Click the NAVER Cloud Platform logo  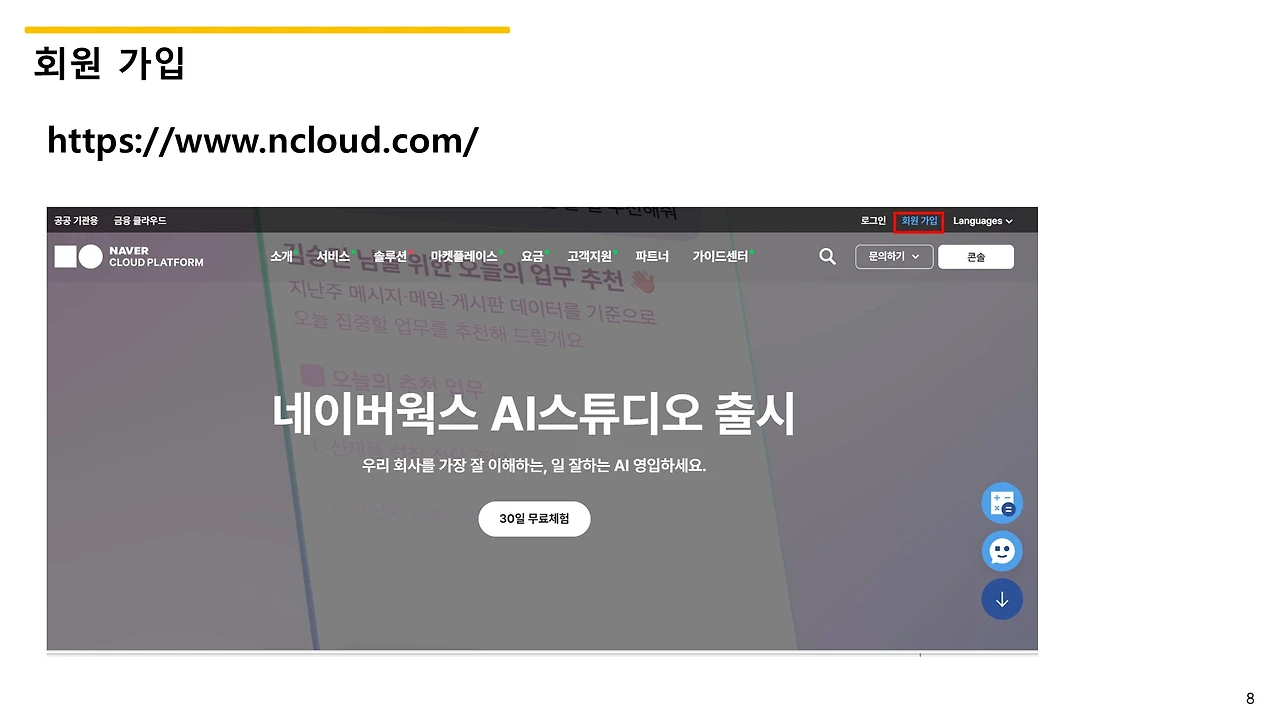(x=129, y=256)
